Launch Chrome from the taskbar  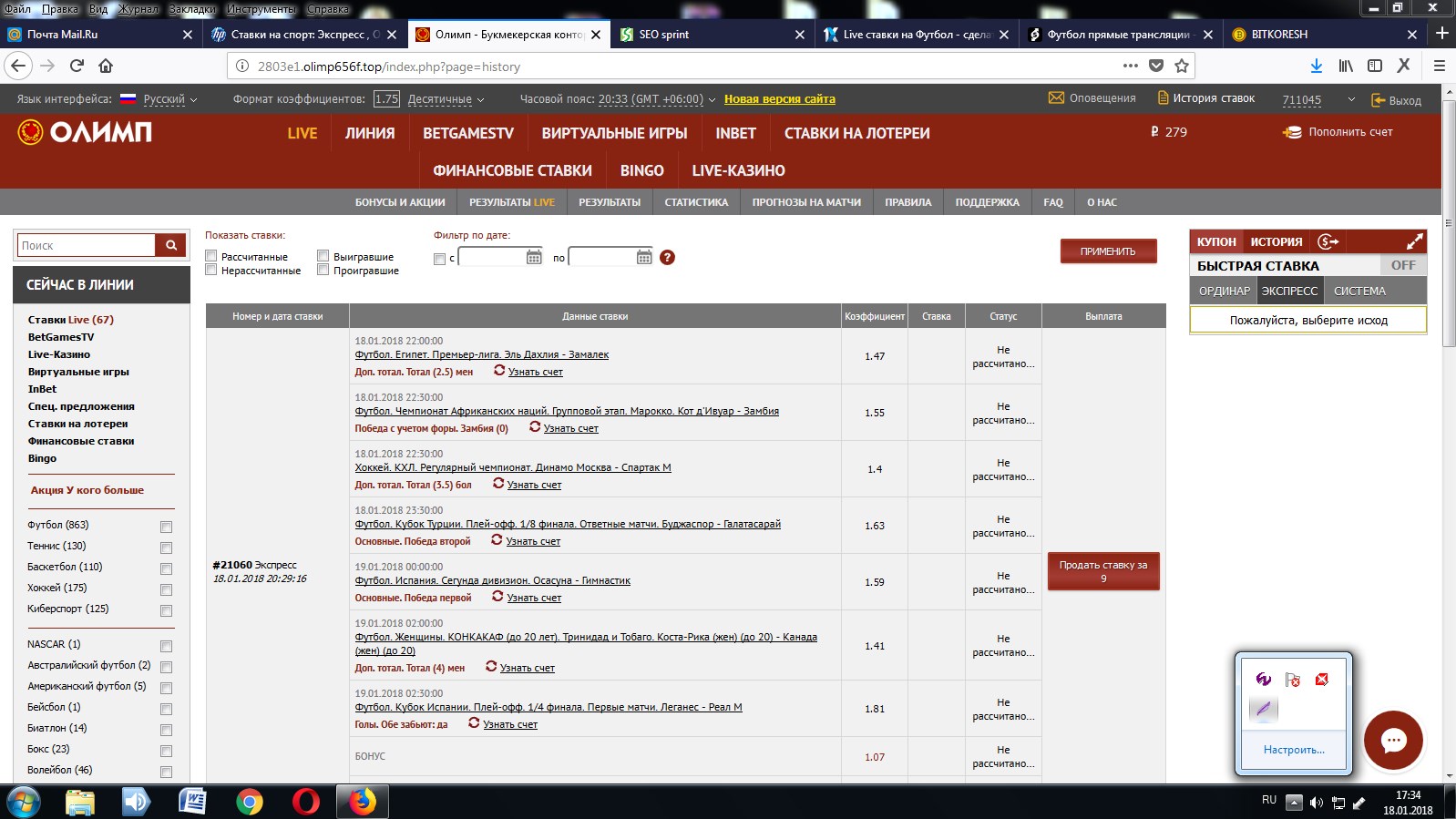249,802
